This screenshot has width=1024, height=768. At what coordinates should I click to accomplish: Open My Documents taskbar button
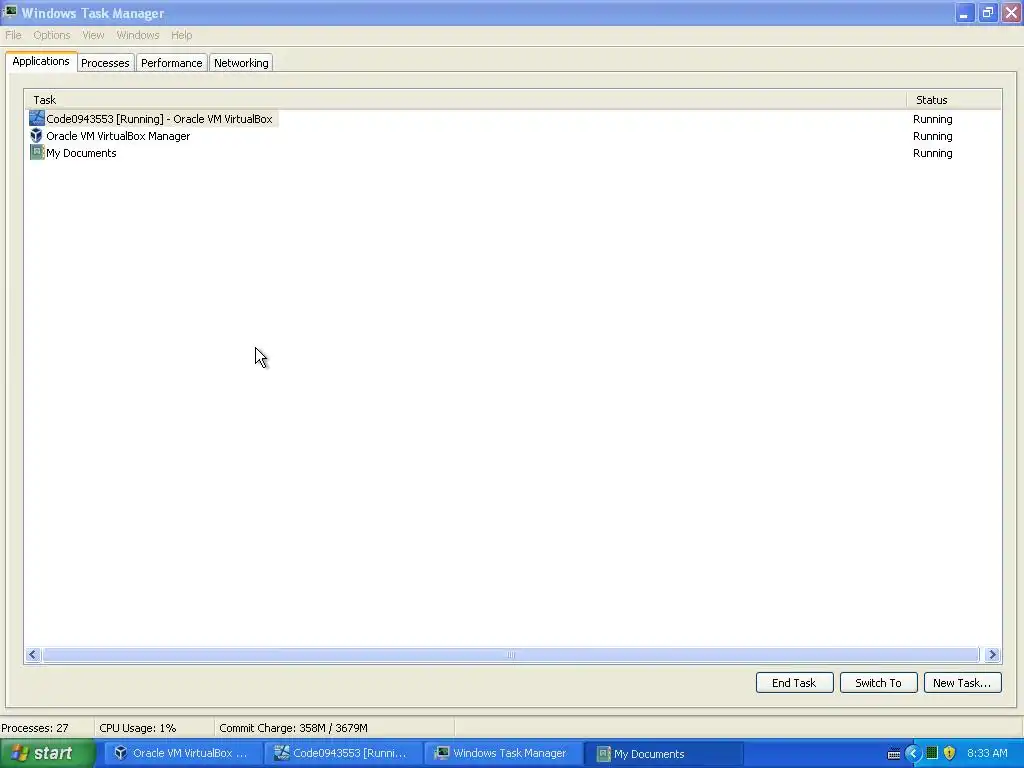point(664,754)
